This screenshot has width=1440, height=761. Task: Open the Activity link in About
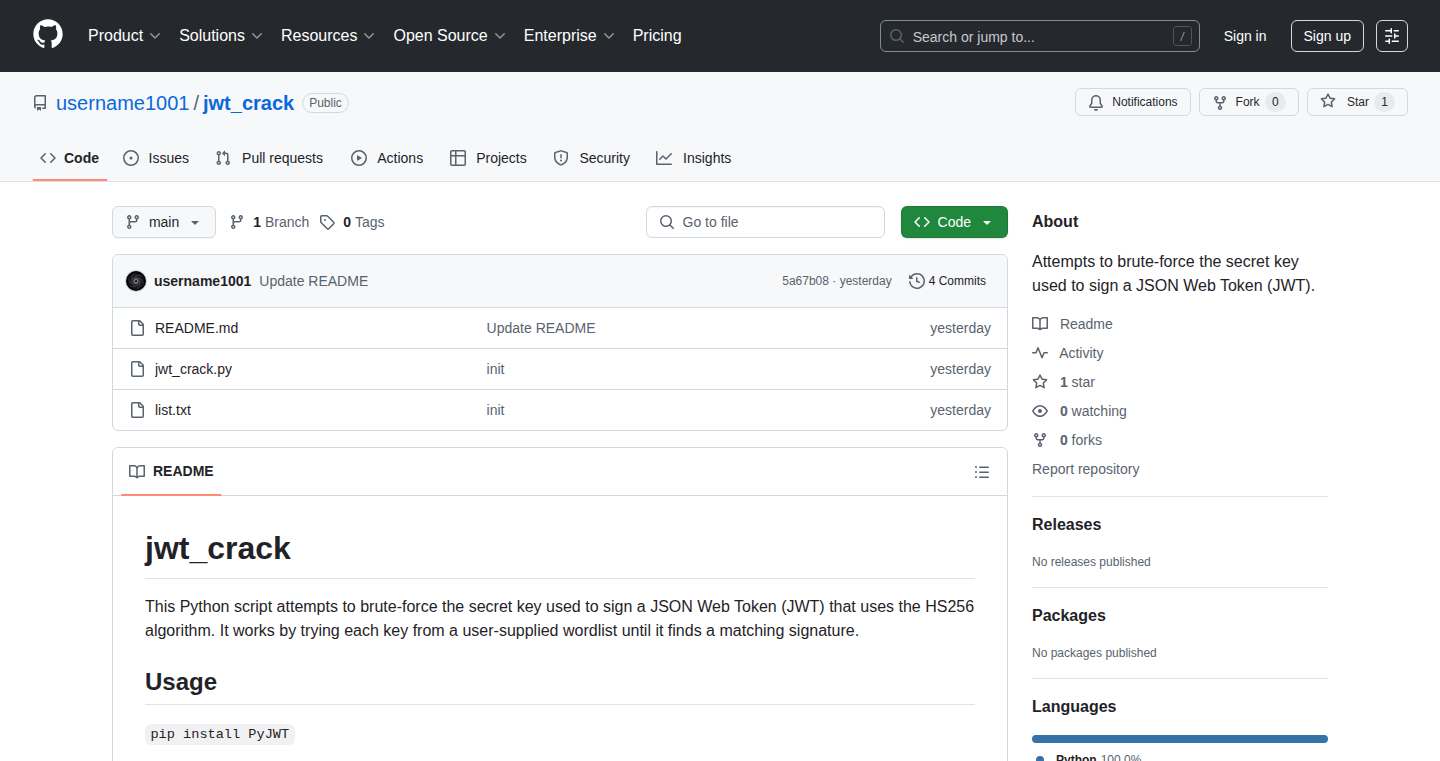[1068, 353]
